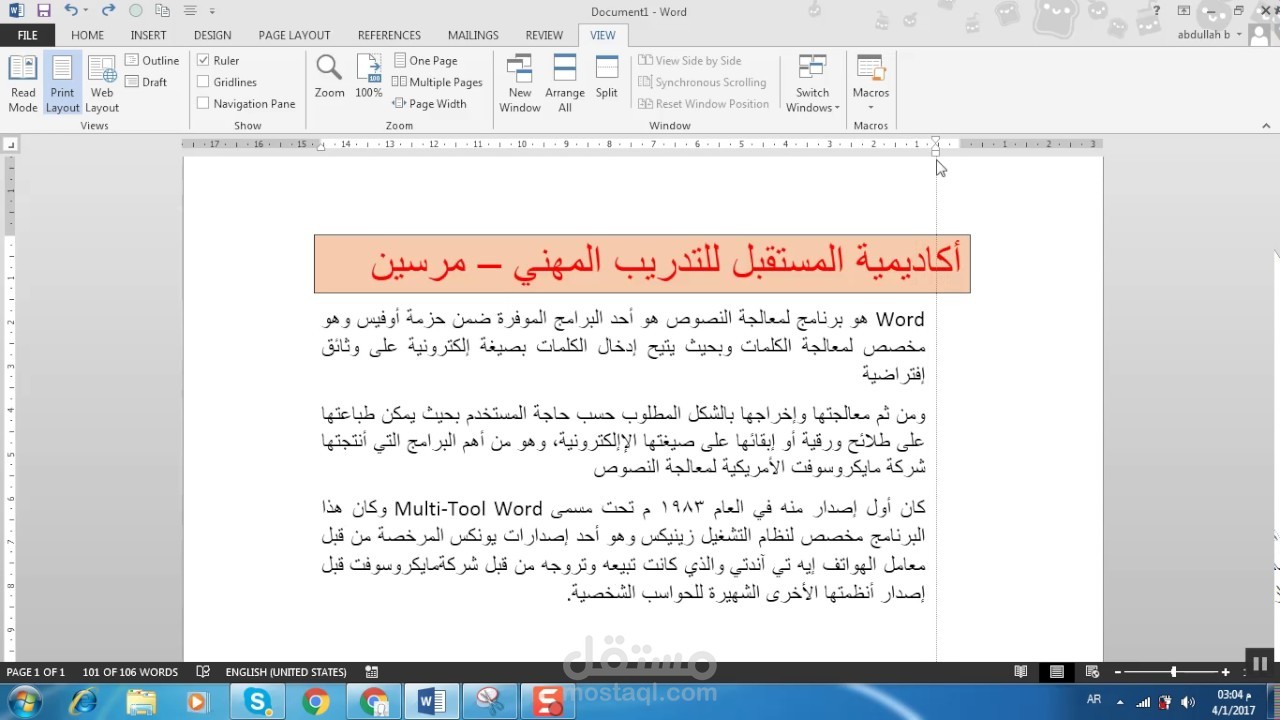Switch to Read Mode view
Screen dimensions: 1280x720
click(x=23, y=84)
